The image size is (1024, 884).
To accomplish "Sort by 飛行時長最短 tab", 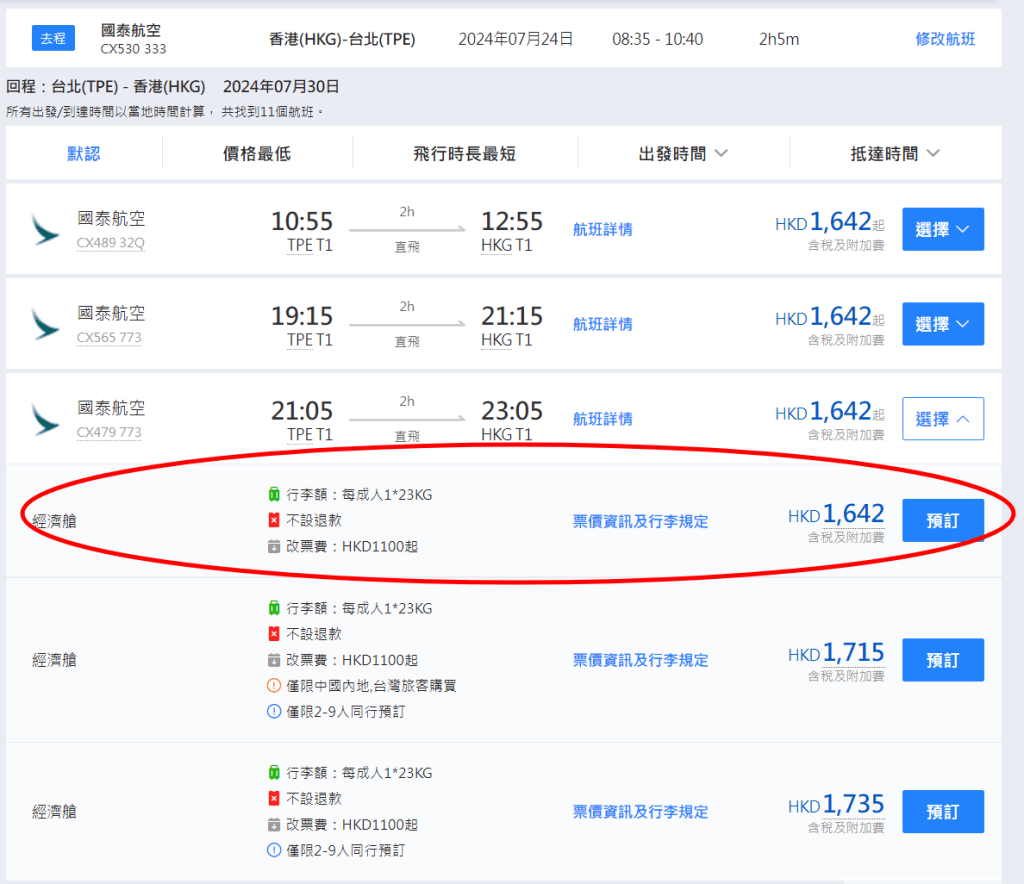I will coord(465,154).
